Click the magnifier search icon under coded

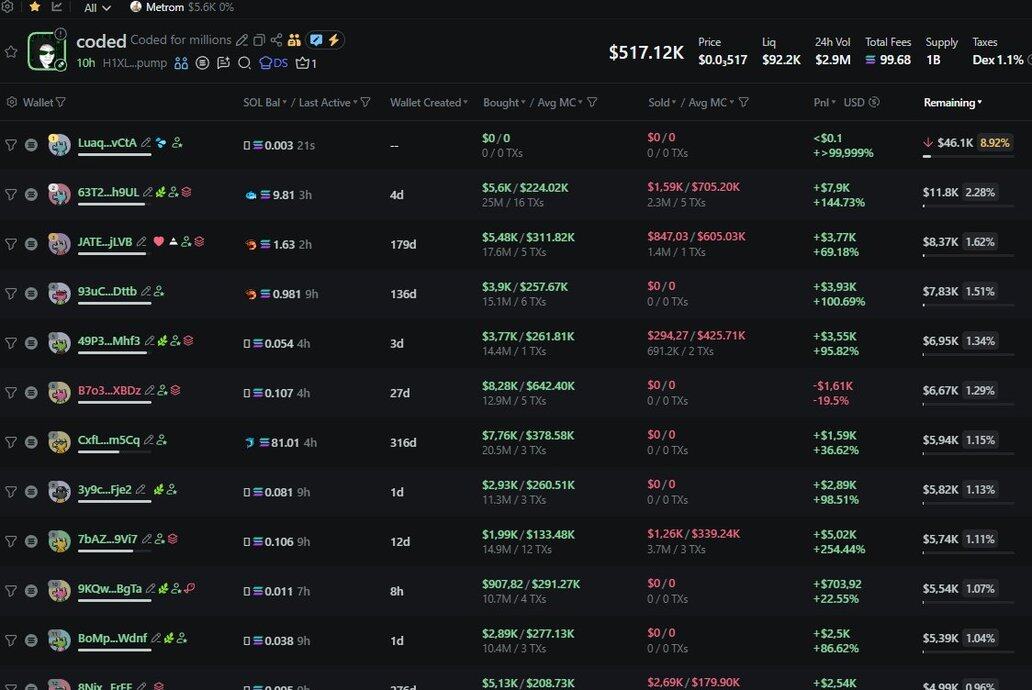[x=244, y=63]
